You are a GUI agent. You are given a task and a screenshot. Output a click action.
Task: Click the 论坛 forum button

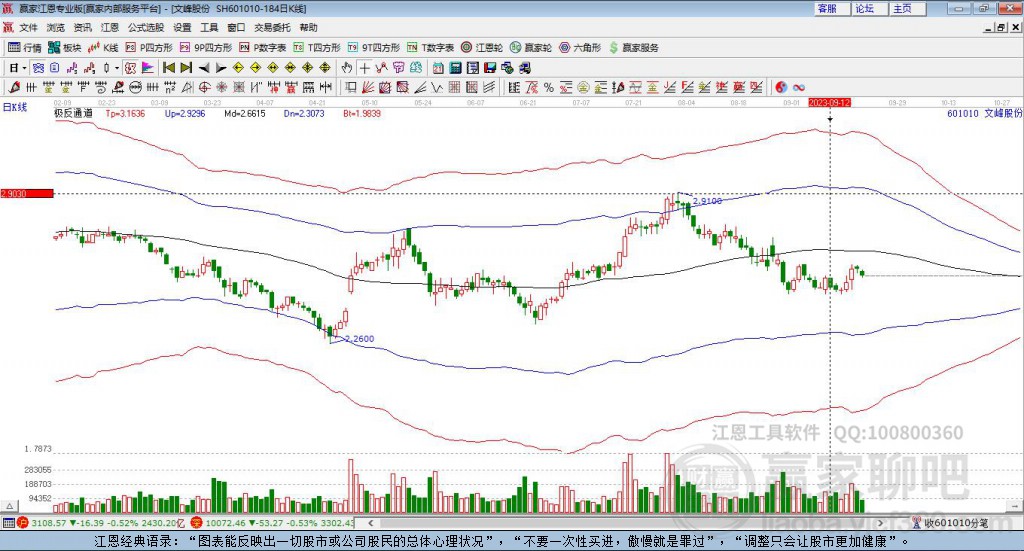pyautogui.click(x=869, y=8)
